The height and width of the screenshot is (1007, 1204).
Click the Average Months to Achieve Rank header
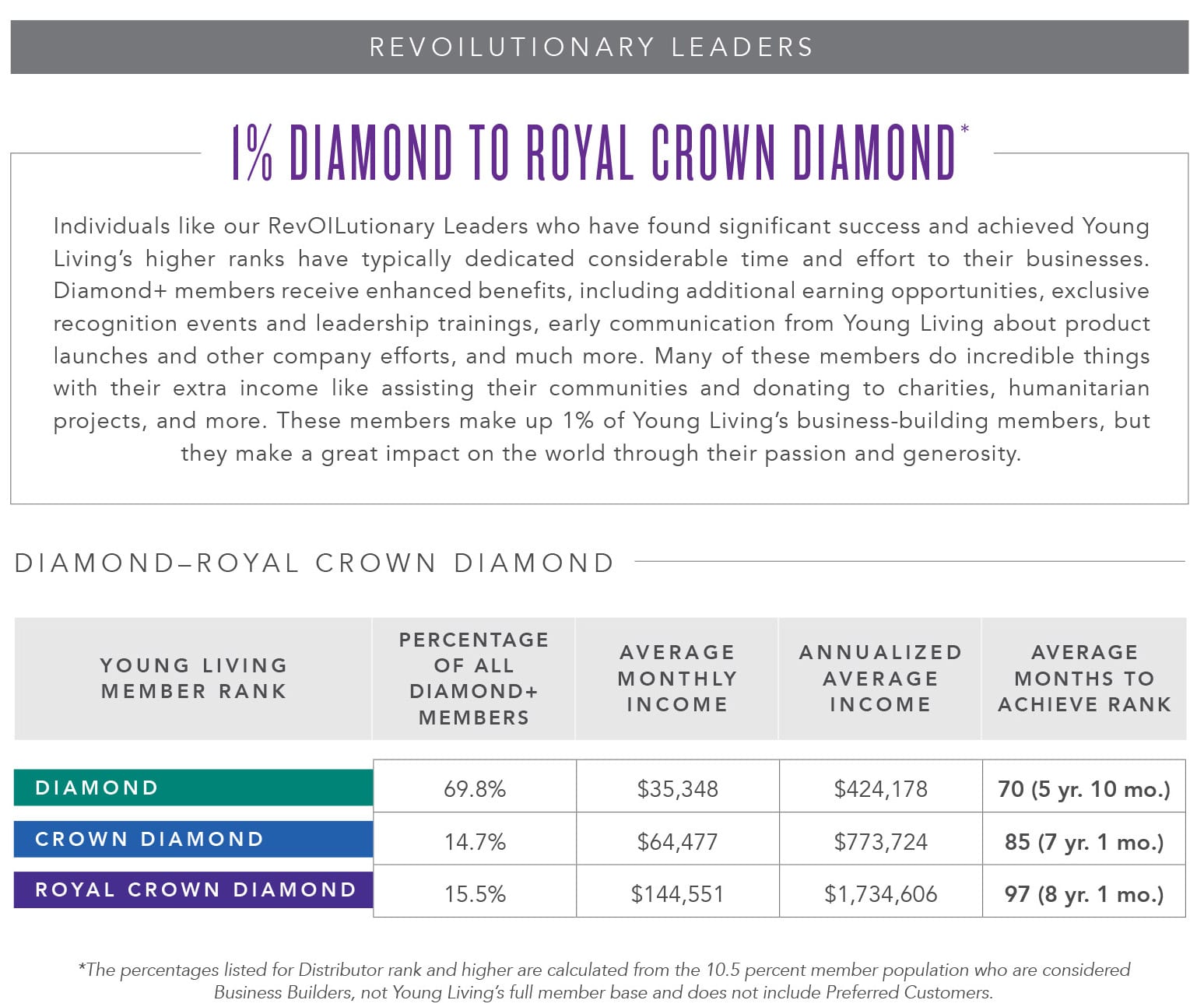pyautogui.click(x=1084, y=678)
